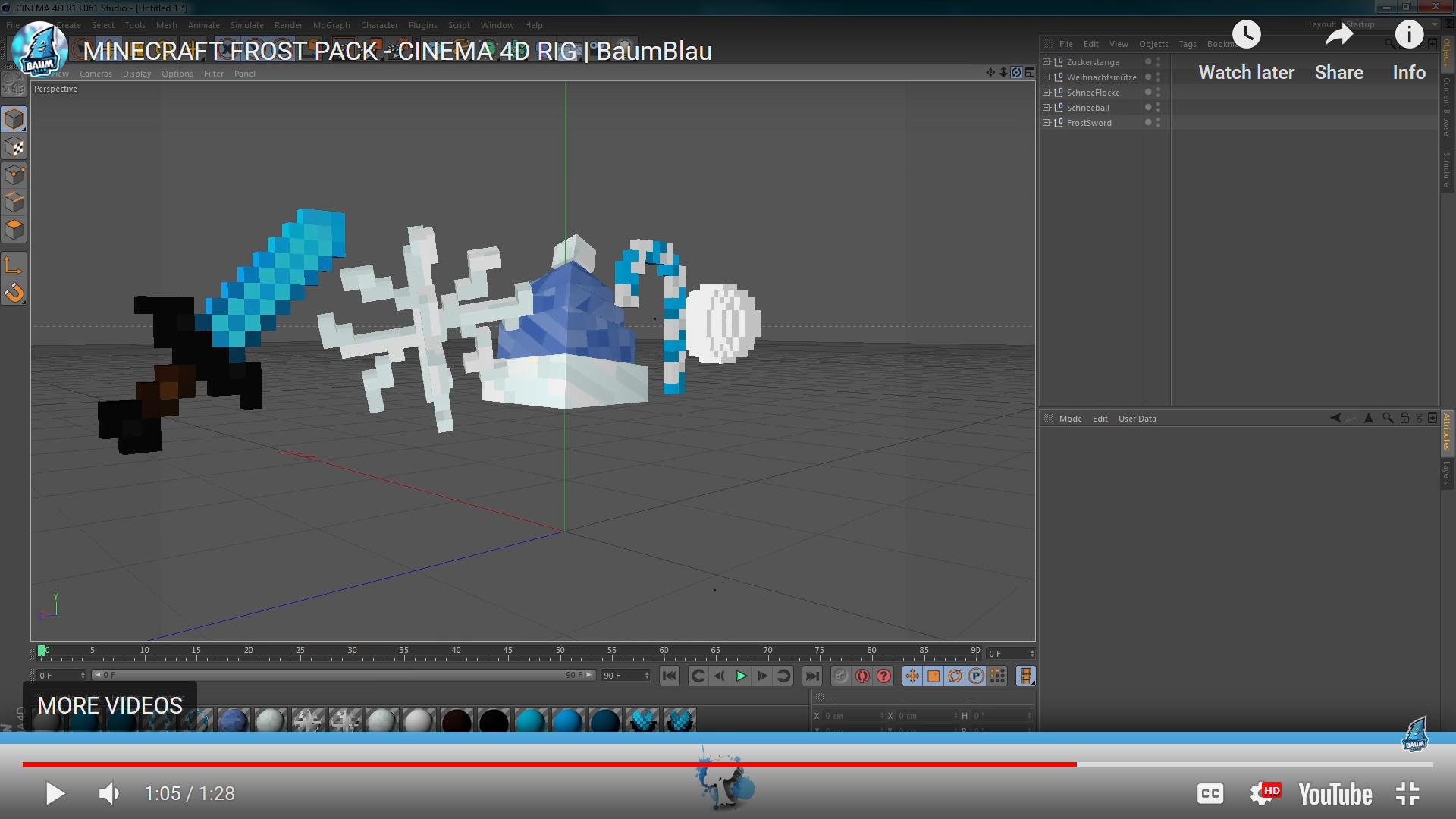This screenshot has height=819, width=1456.
Task: Open the Layout Startup dropdown
Action: click(x=1390, y=24)
